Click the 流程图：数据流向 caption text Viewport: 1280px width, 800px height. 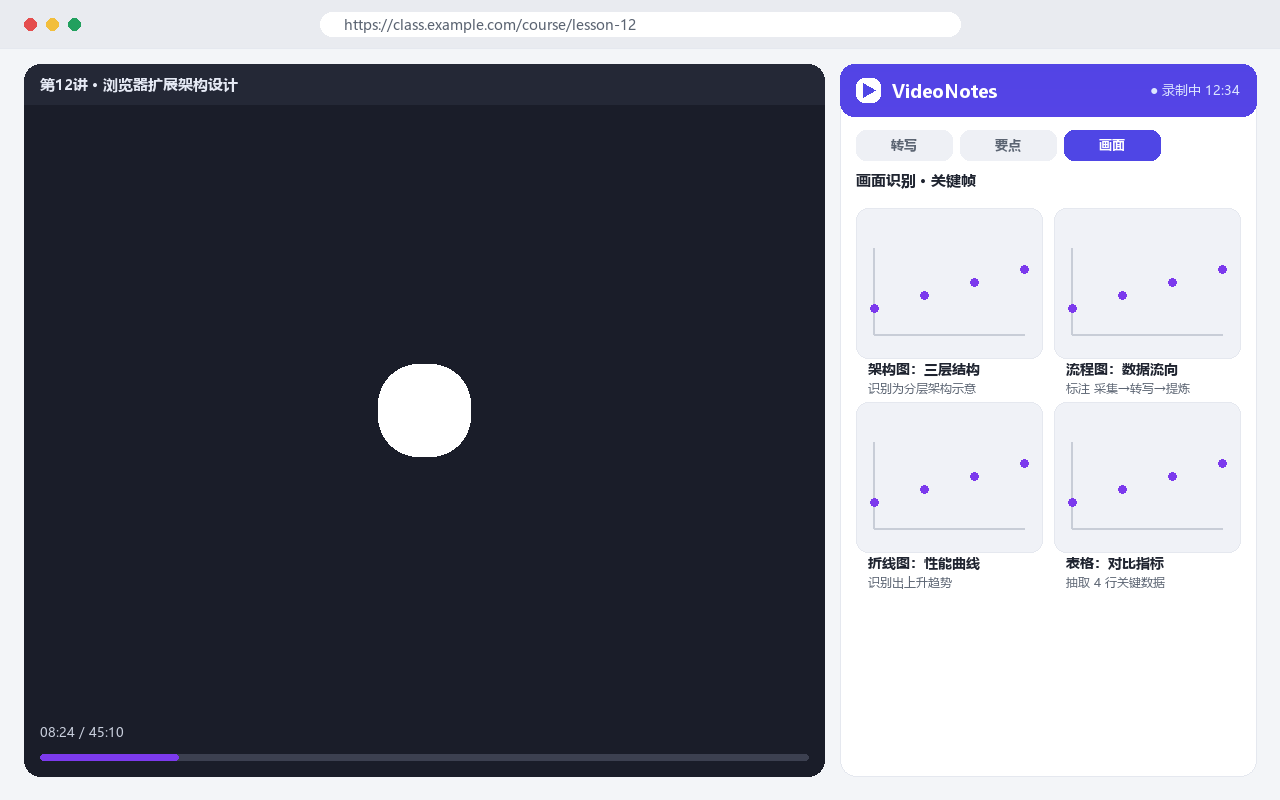pos(1122,370)
